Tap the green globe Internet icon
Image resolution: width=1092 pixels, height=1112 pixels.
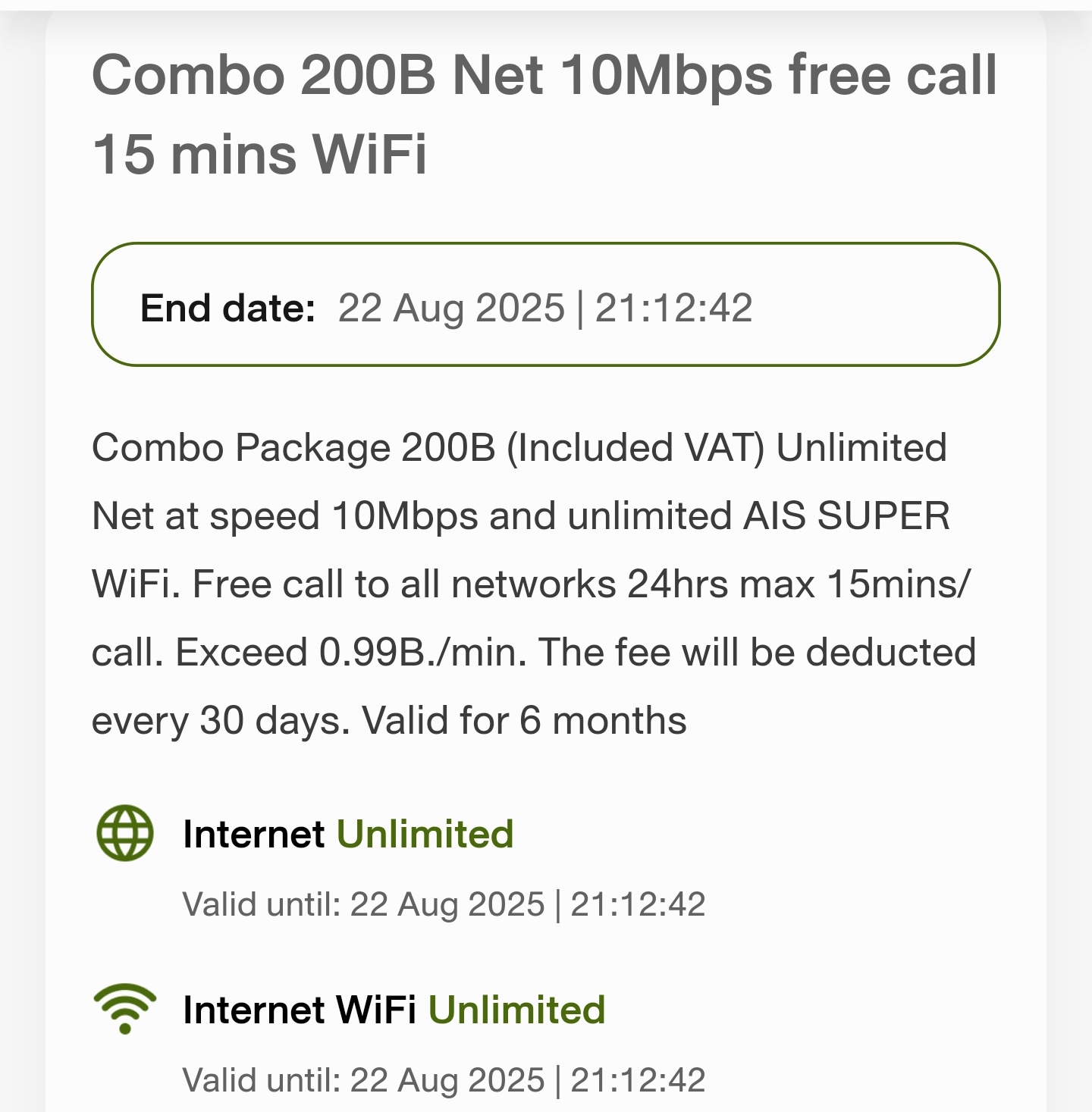[x=125, y=833]
